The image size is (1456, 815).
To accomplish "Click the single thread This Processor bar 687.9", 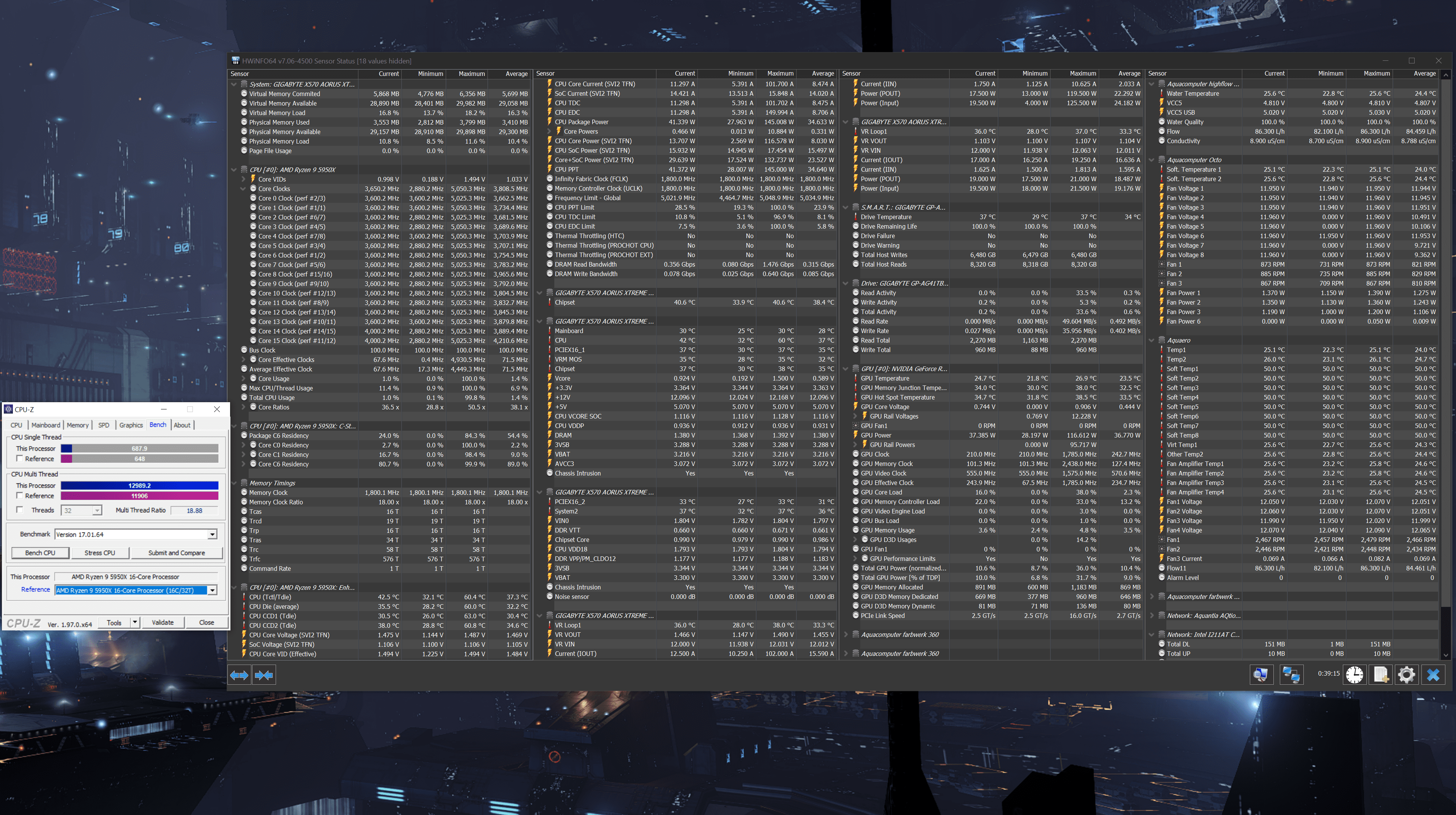I will [140, 449].
